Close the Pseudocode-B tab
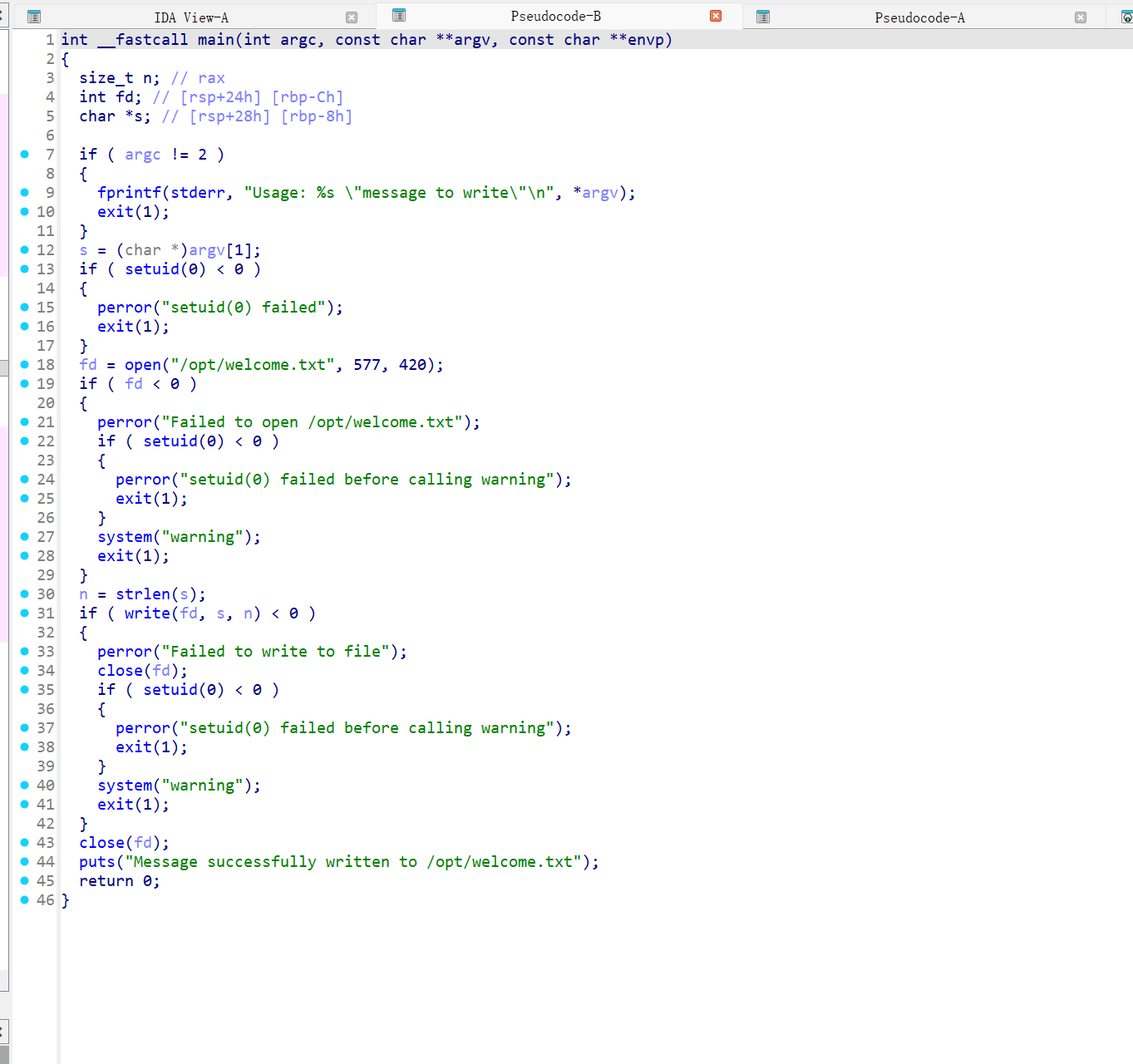The image size is (1133, 1064). tap(716, 16)
